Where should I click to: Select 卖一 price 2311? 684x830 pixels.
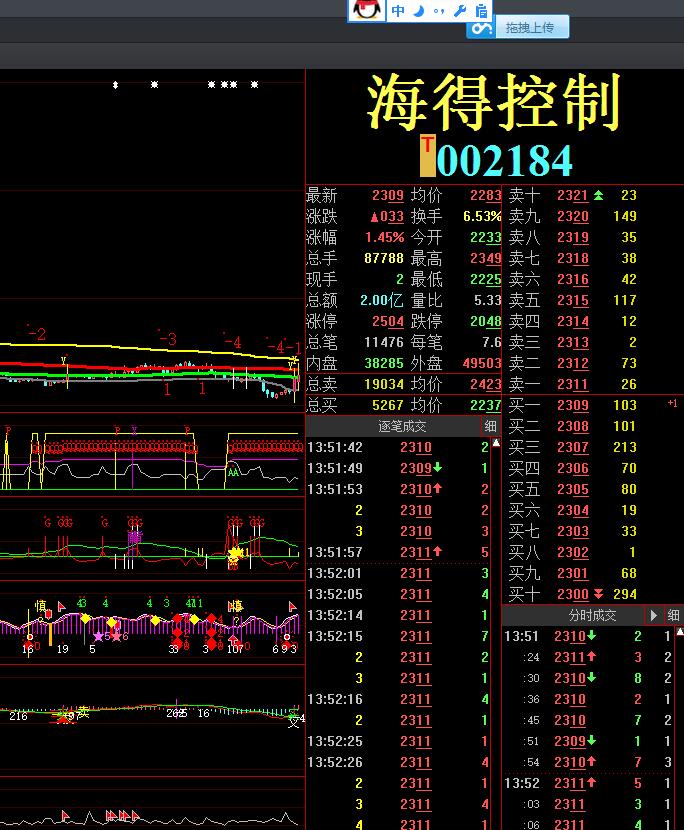tap(572, 384)
